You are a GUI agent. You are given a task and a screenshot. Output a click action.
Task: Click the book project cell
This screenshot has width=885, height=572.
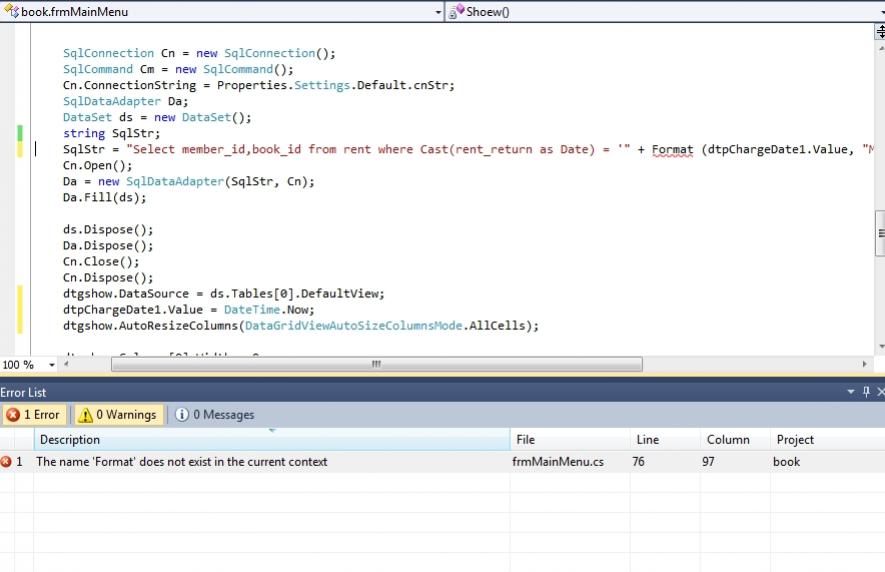click(786, 462)
